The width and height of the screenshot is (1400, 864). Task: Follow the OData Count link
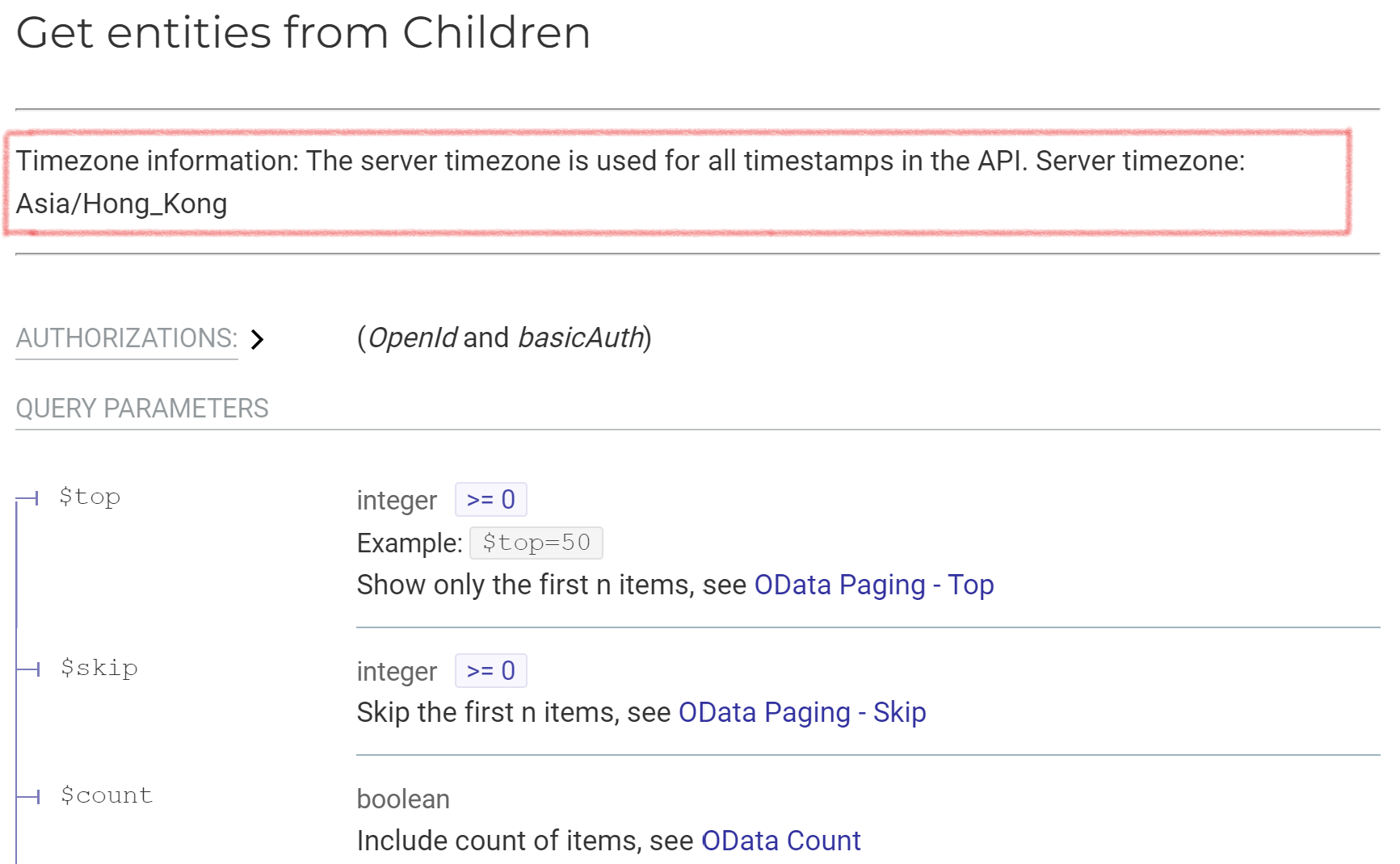[780, 841]
